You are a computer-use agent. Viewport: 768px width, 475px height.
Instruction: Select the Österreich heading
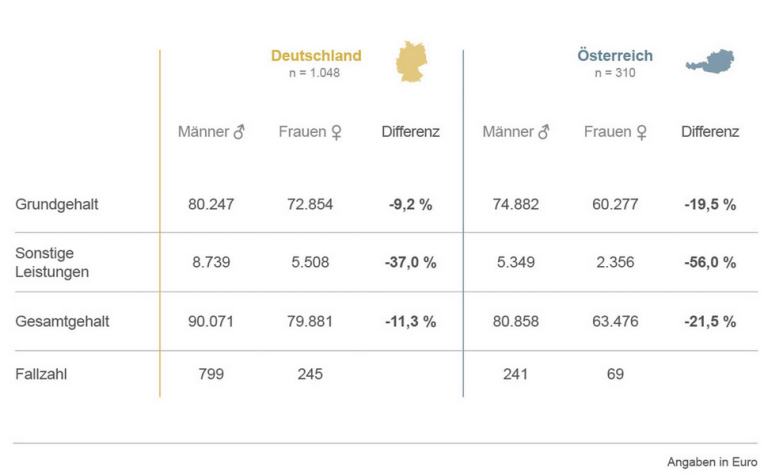click(x=615, y=55)
